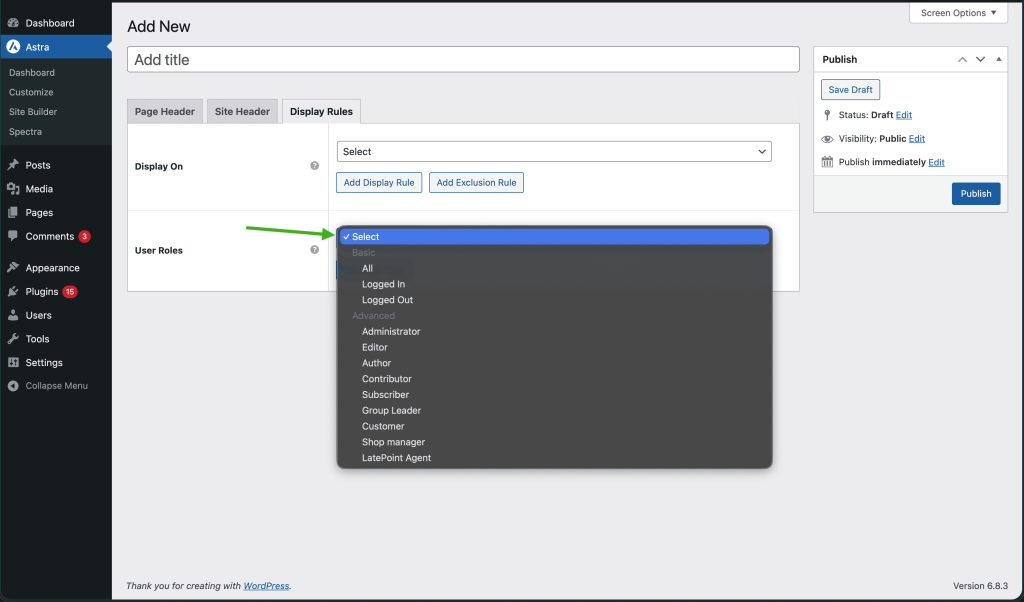Open the Display On select dropdown

tap(554, 151)
